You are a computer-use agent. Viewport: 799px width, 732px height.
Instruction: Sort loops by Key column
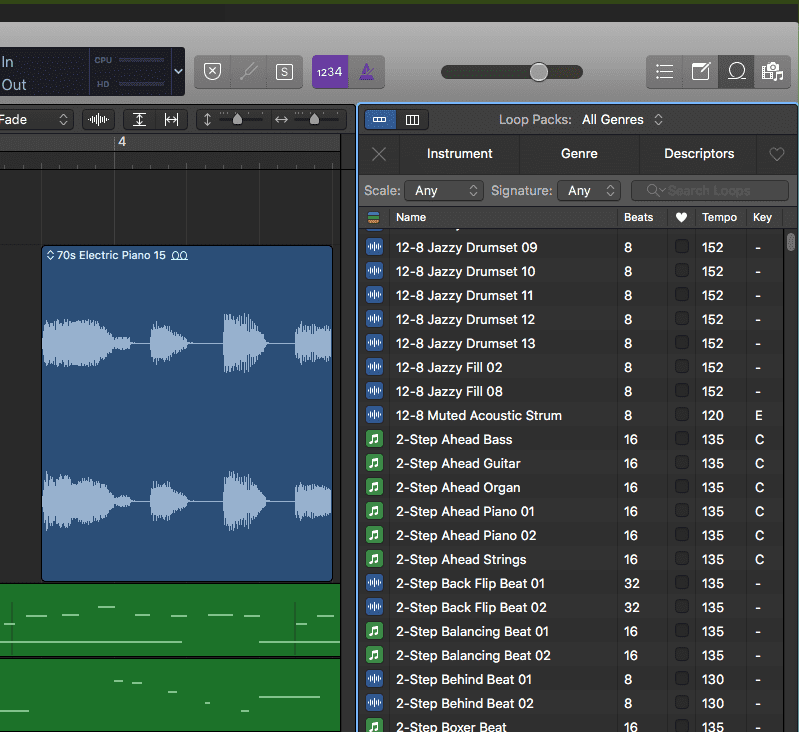click(763, 218)
